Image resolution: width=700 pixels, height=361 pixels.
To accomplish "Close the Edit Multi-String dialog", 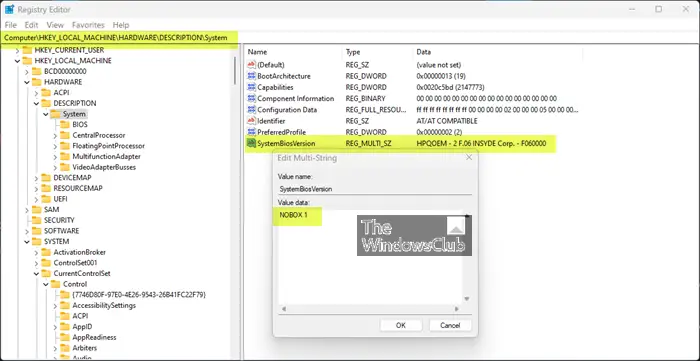I will (468, 158).
